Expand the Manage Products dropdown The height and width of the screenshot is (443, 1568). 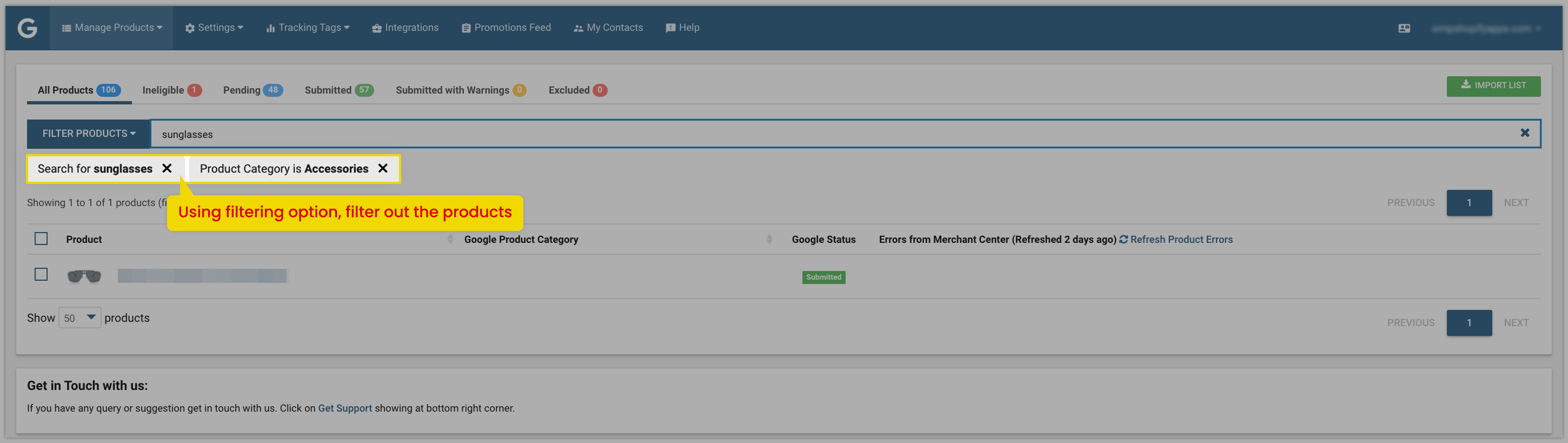[112, 28]
